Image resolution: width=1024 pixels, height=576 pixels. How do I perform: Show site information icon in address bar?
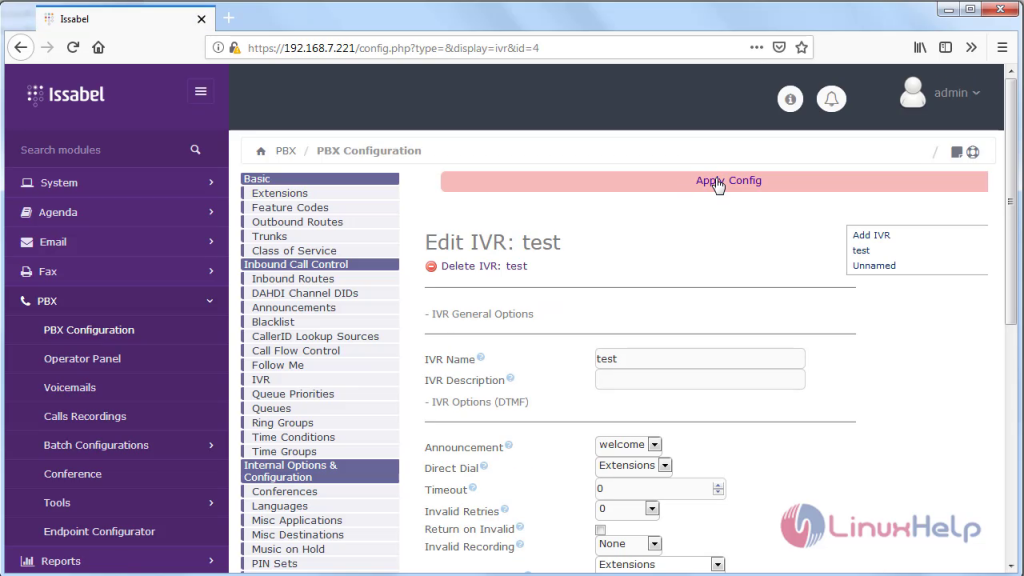coord(218,48)
